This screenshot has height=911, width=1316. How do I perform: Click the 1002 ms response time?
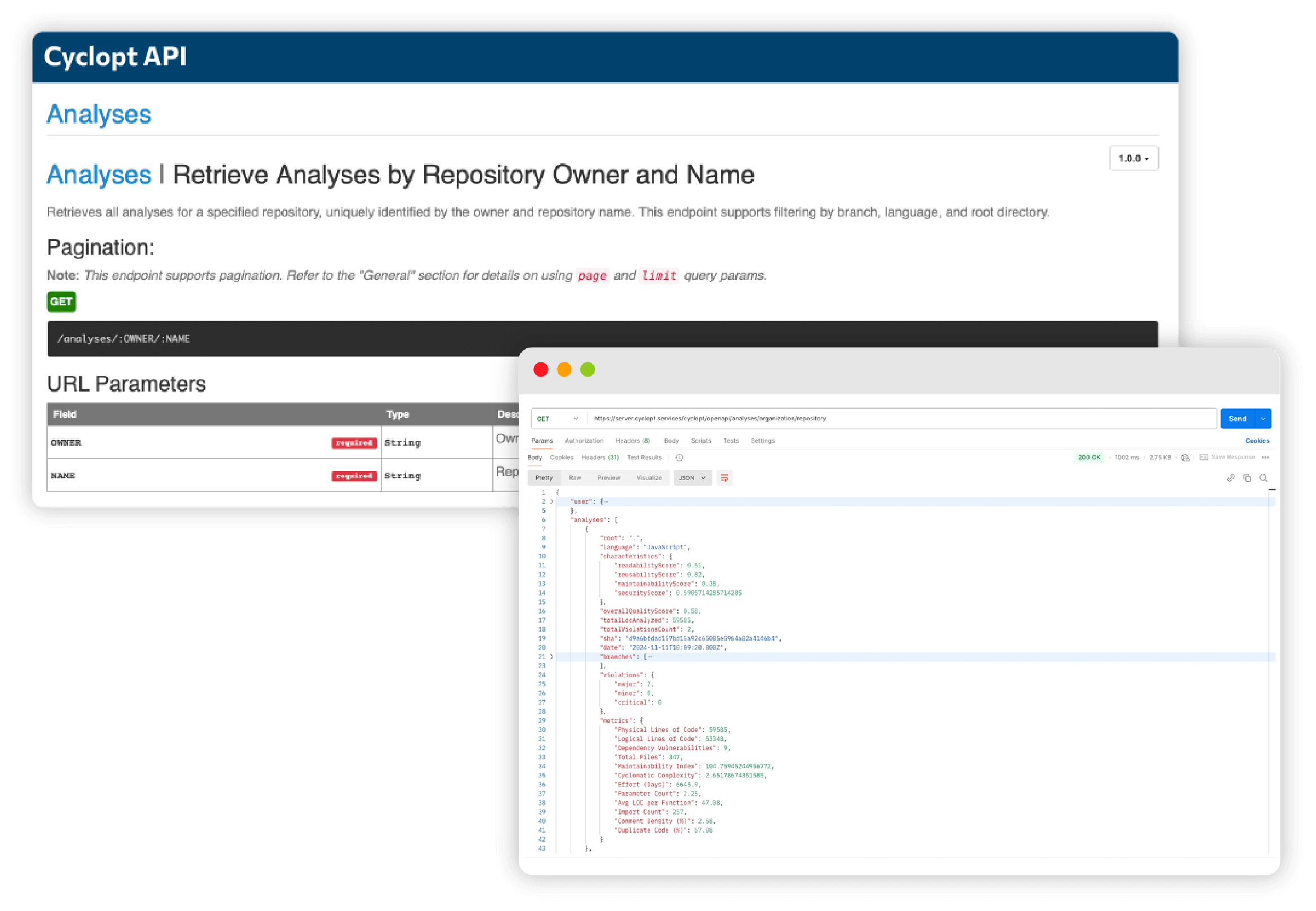click(1127, 458)
